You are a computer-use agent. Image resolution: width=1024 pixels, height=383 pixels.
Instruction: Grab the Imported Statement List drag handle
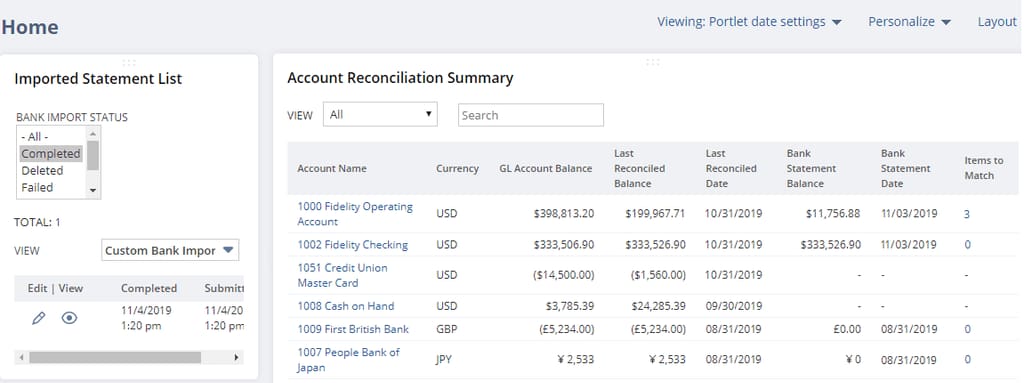[x=129, y=63]
